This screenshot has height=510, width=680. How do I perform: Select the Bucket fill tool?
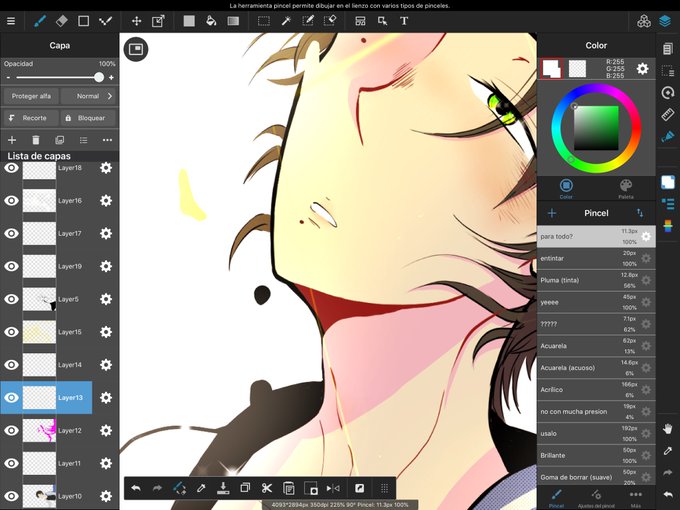pyautogui.click(x=211, y=21)
